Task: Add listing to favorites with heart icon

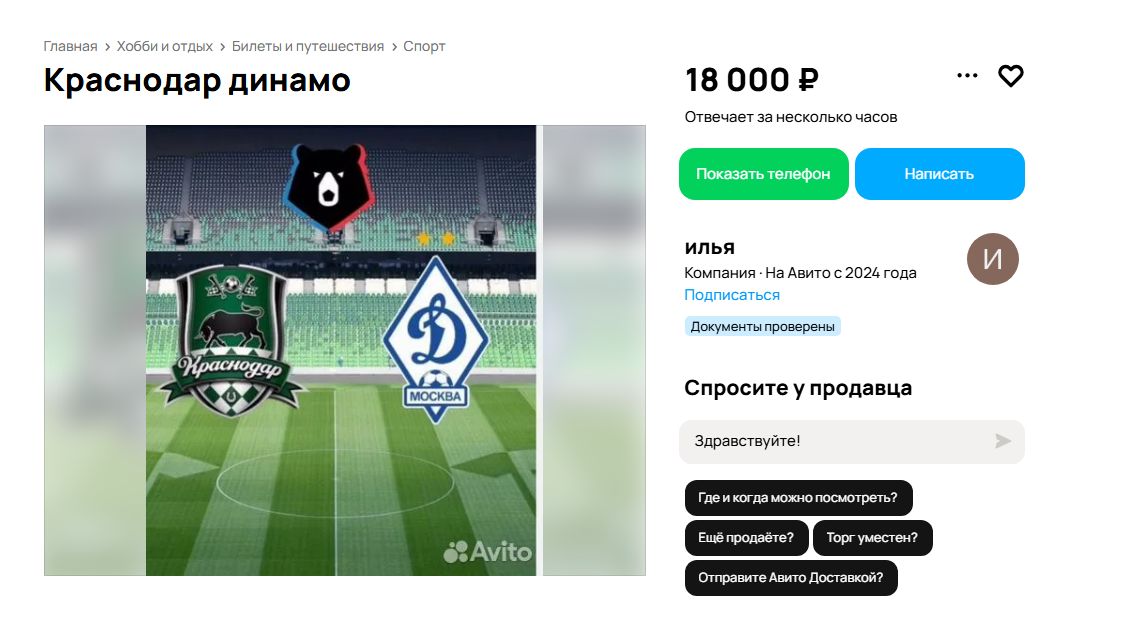Action: click(1010, 76)
